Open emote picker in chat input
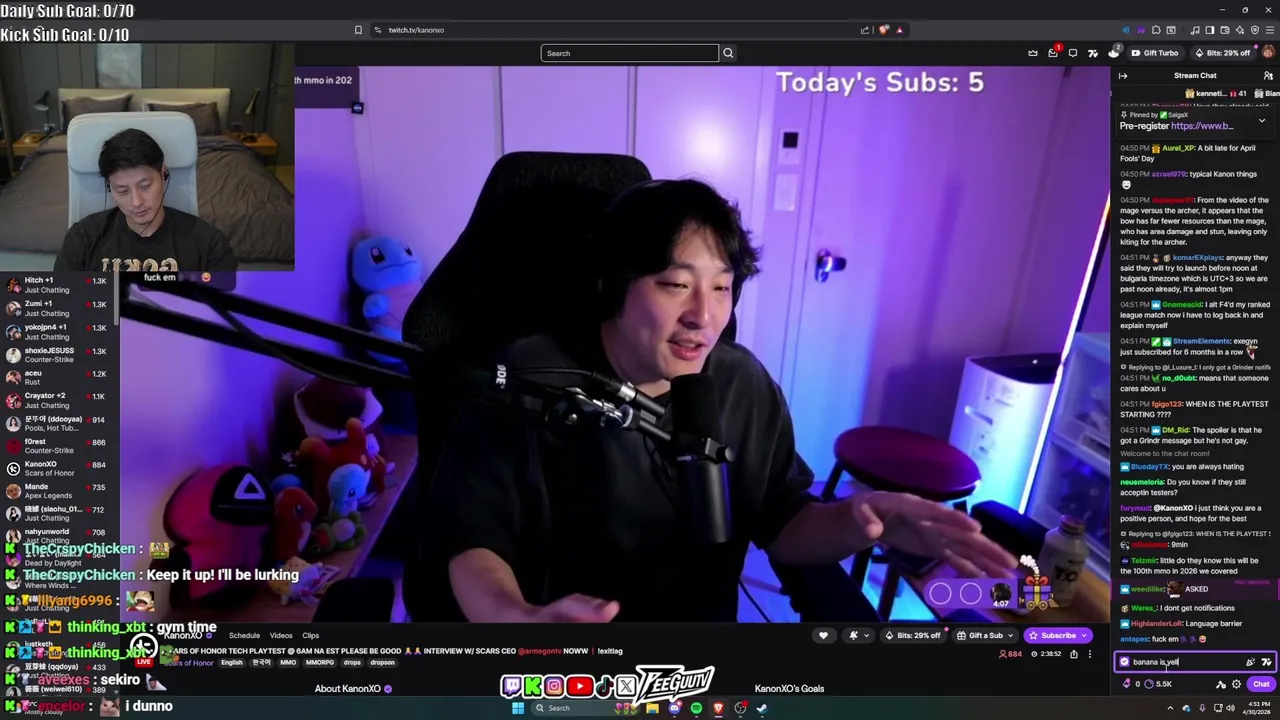 pyautogui.click(x=1250, y=662)
